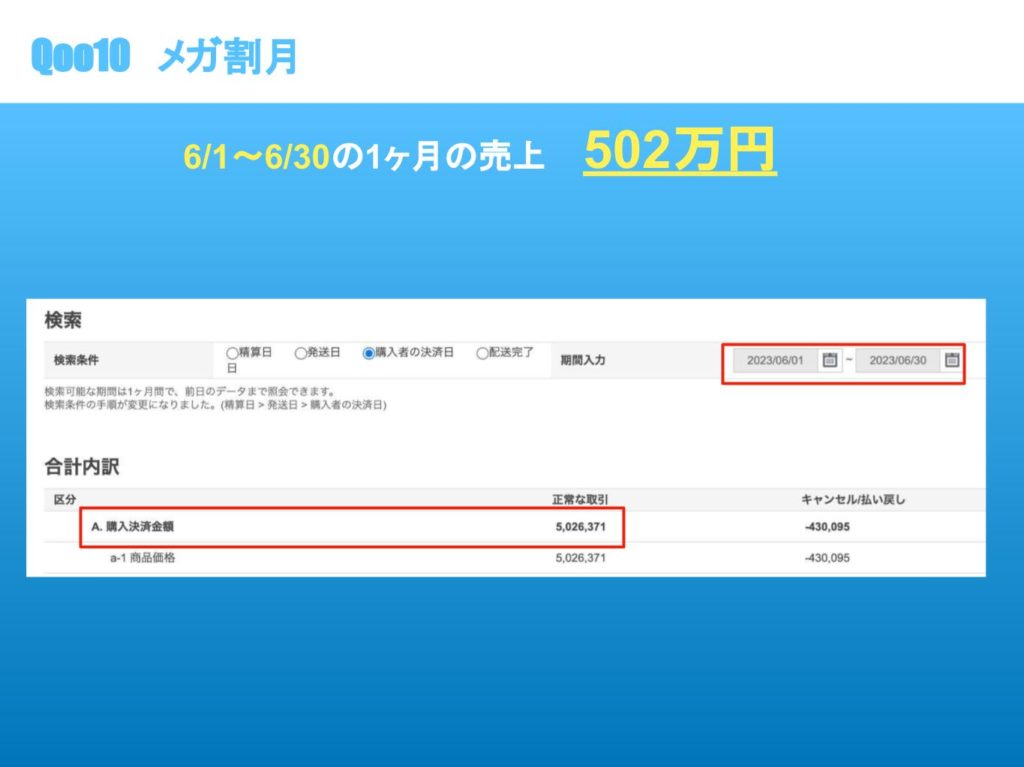
Task: Open the end date calendar icon
Action: pyautogui.click(x=952, y=360)
